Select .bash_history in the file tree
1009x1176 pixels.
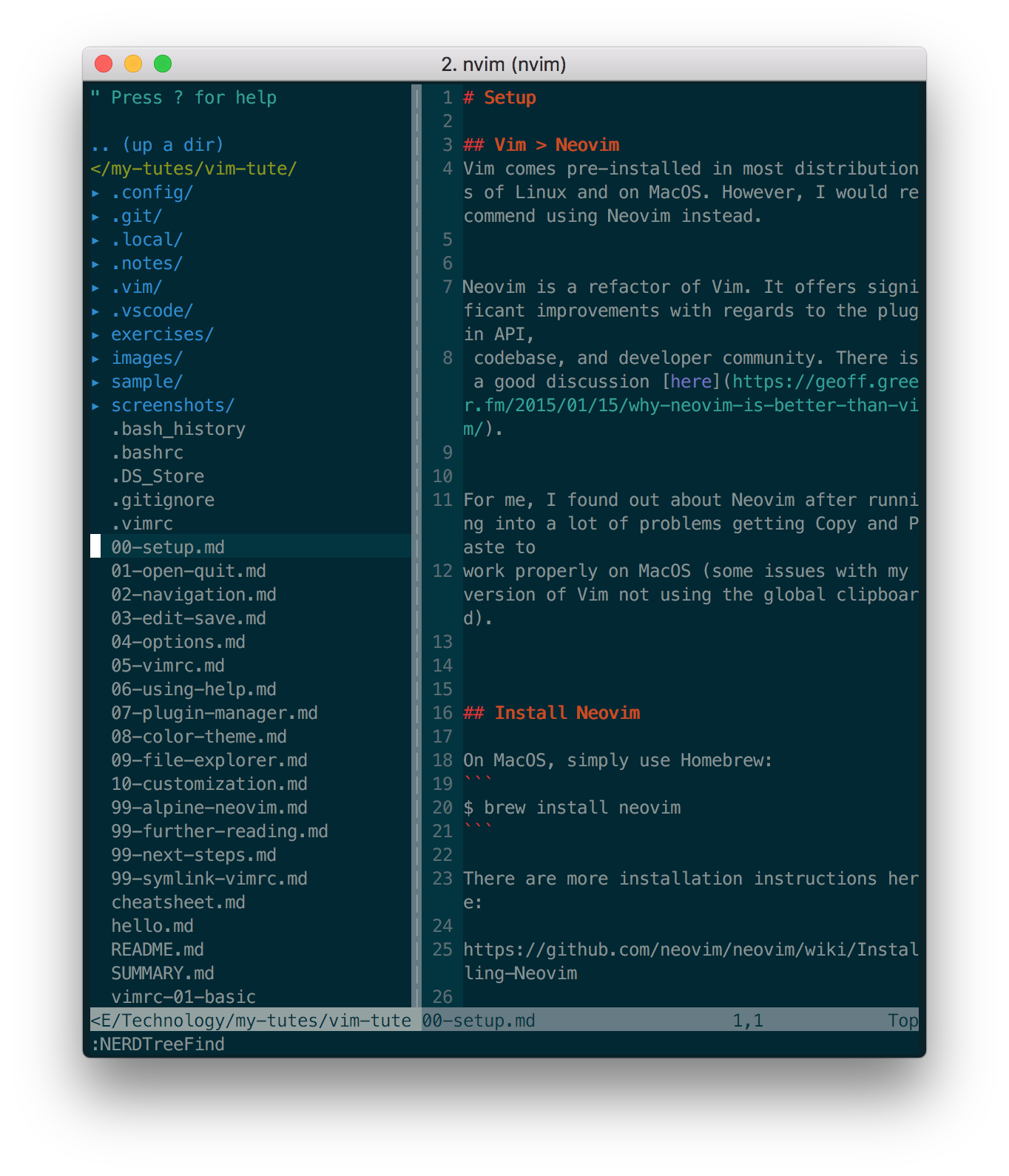[178, 429]
